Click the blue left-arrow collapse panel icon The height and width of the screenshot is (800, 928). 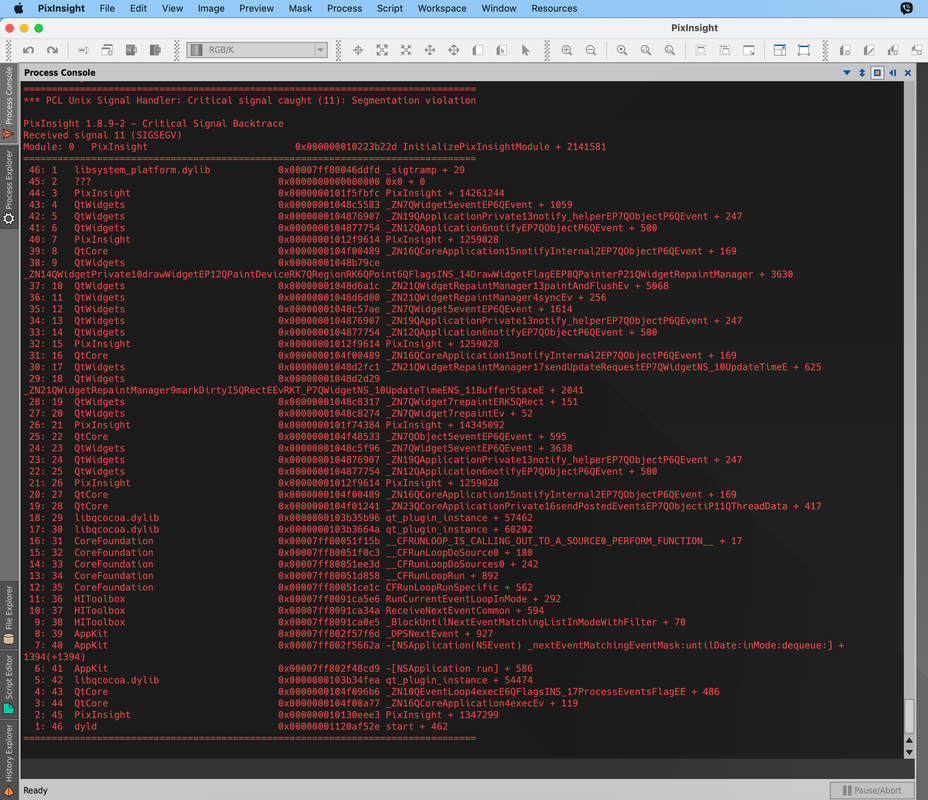coord(893,73)
